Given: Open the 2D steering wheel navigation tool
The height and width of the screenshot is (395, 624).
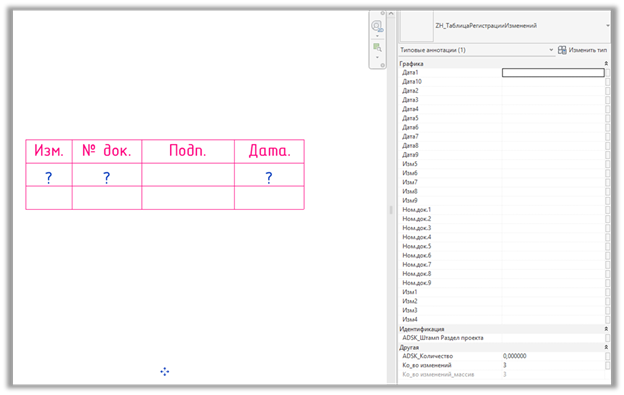Looking at the screenshot, I should click(377, 27).
